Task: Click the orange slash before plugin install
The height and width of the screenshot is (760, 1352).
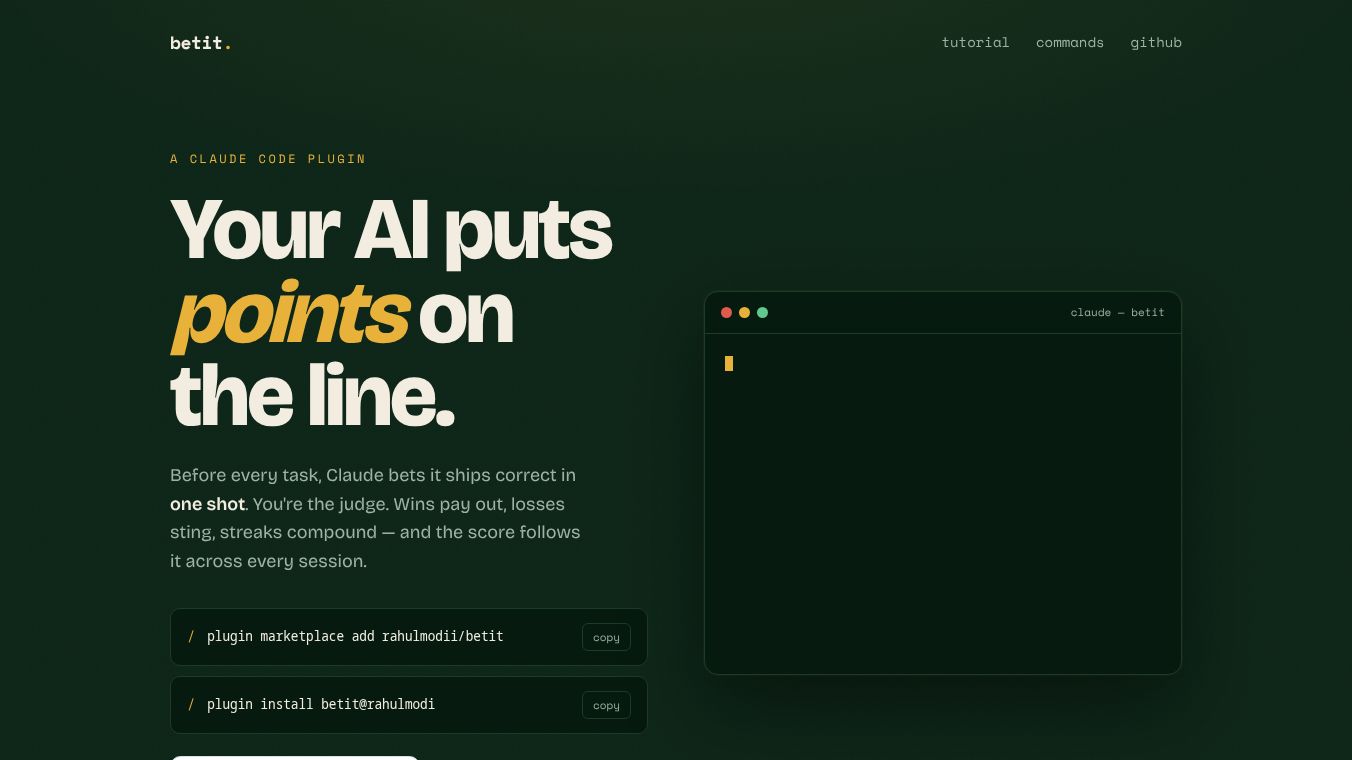Action: pyautogui.click(x=191, y=704)
